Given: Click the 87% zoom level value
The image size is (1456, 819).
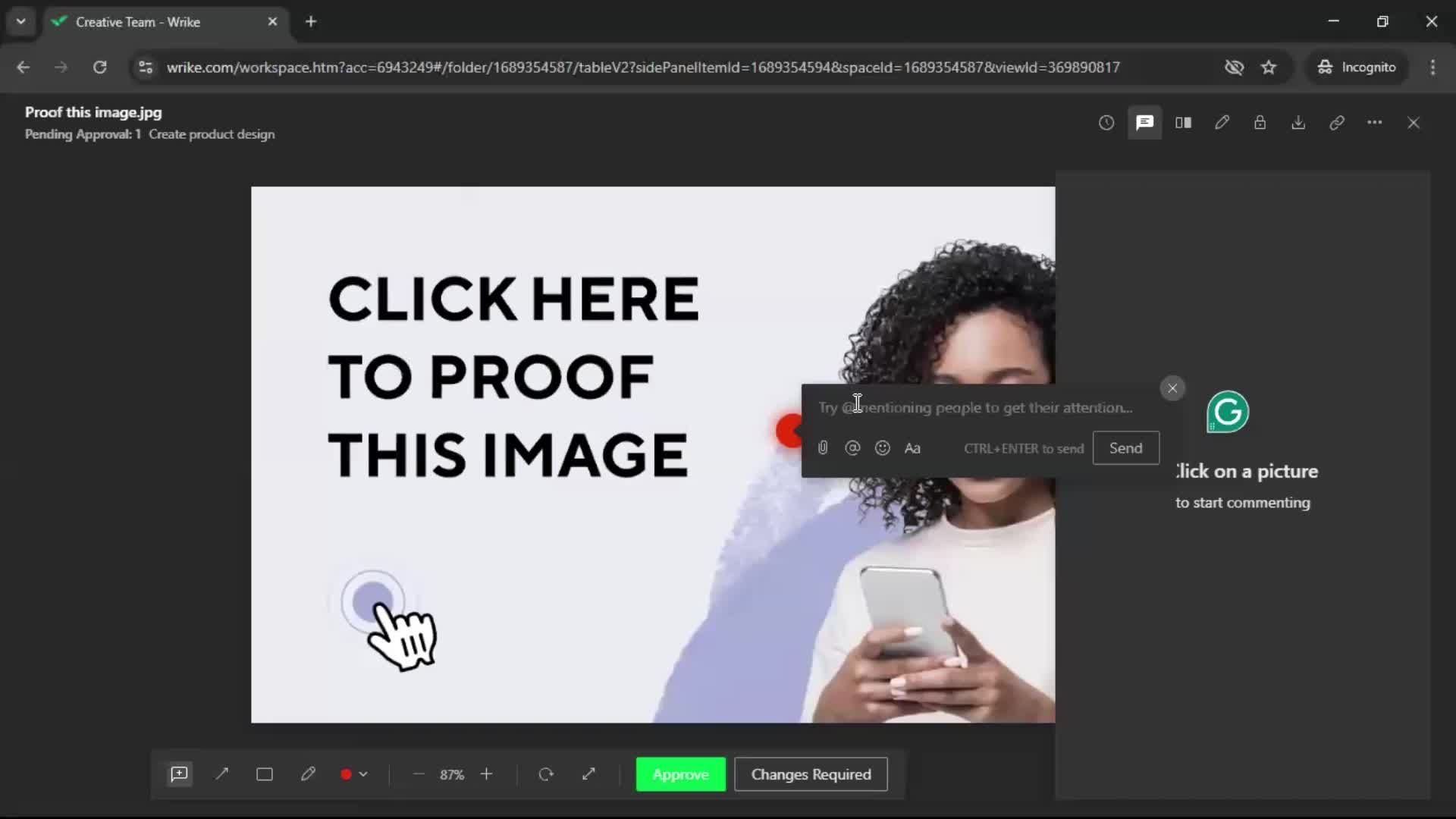Looking at the screenshot, I should point(452,775).
